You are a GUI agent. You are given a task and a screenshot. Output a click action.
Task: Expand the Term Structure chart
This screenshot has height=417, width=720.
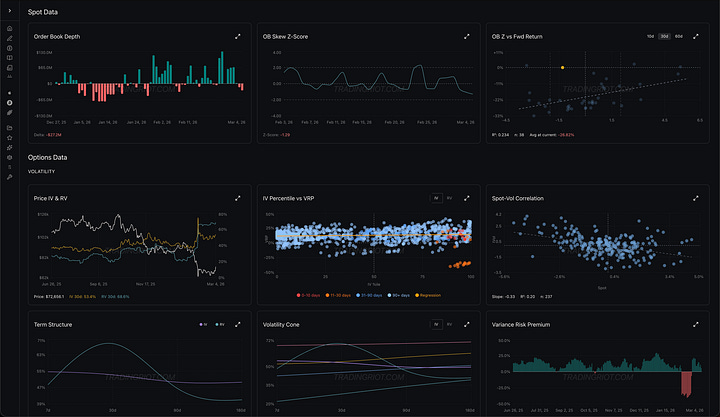(x=238, y=324)
